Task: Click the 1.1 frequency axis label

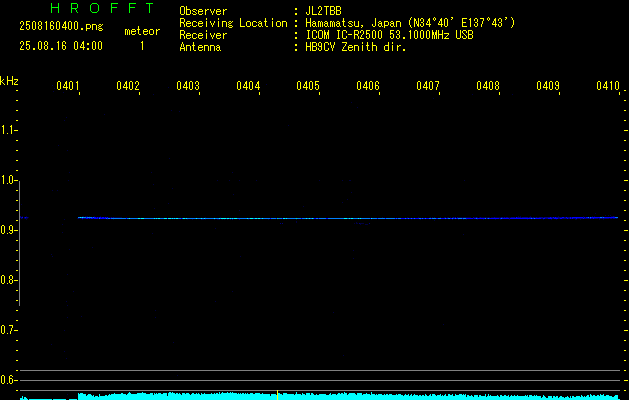Action: (x=8, y=130)
